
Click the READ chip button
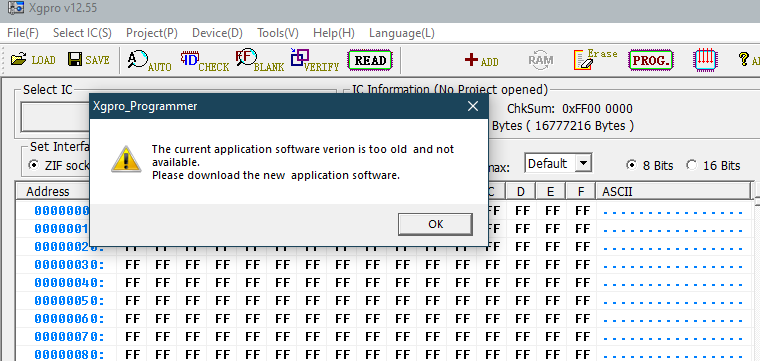click(370, 61)
